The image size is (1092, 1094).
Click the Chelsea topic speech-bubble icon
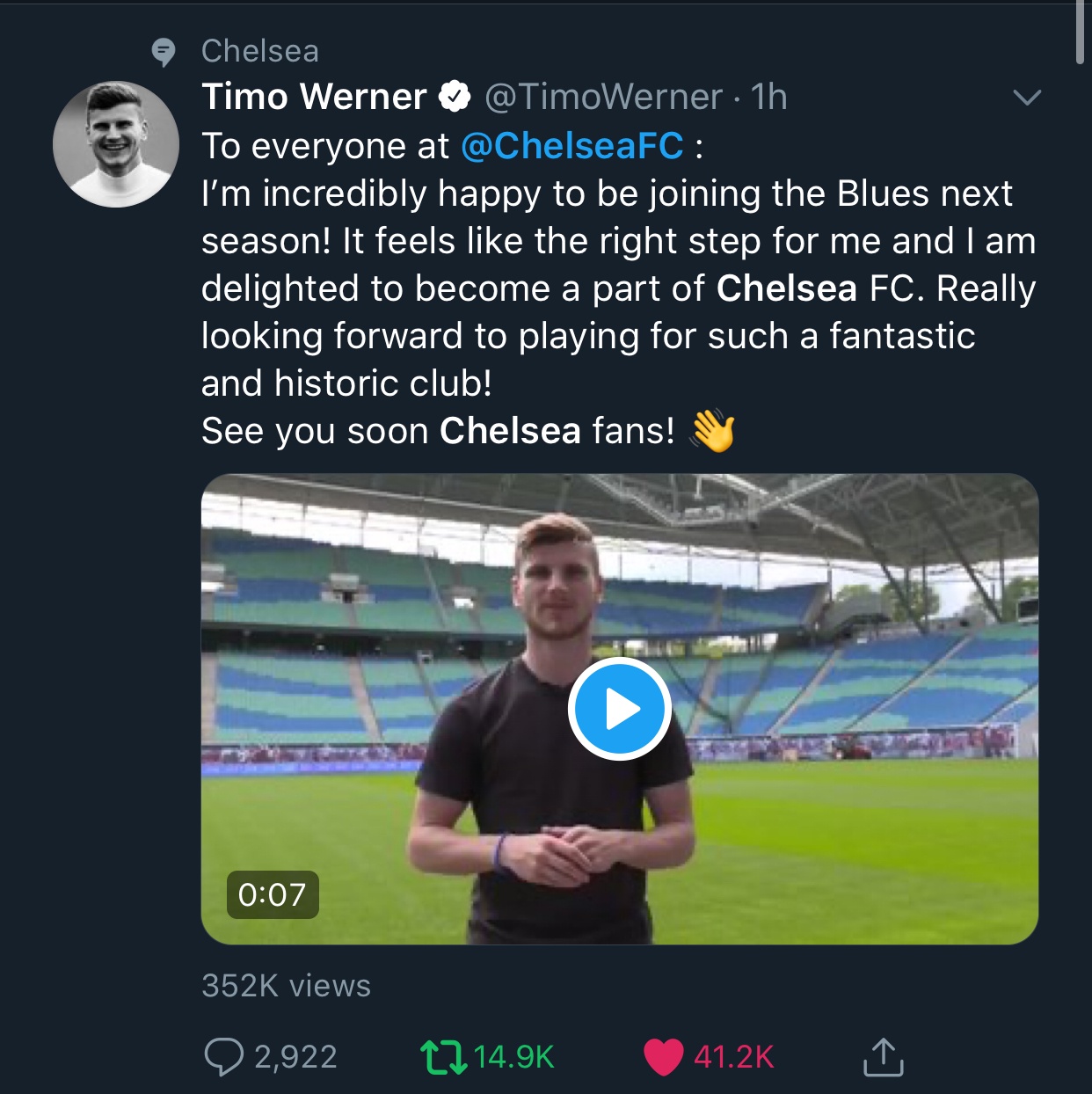click(x=164, y=53)
